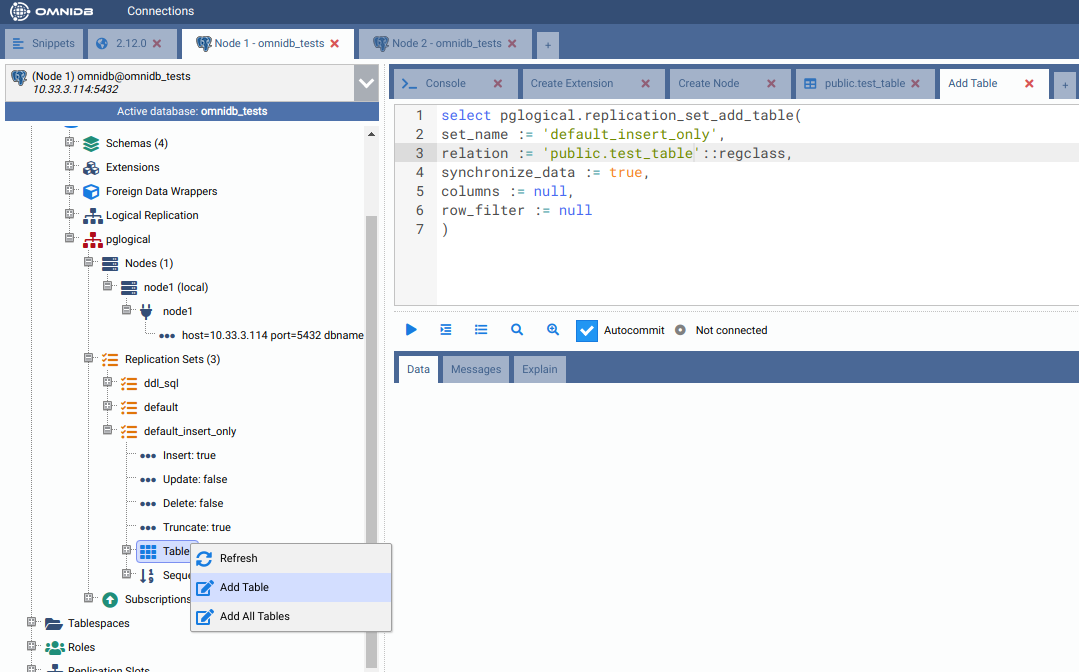Run the query with play button
Image resolution: width=1079 pixels, height=672 pixels.
pyautogui.click(x=411, y=330)
